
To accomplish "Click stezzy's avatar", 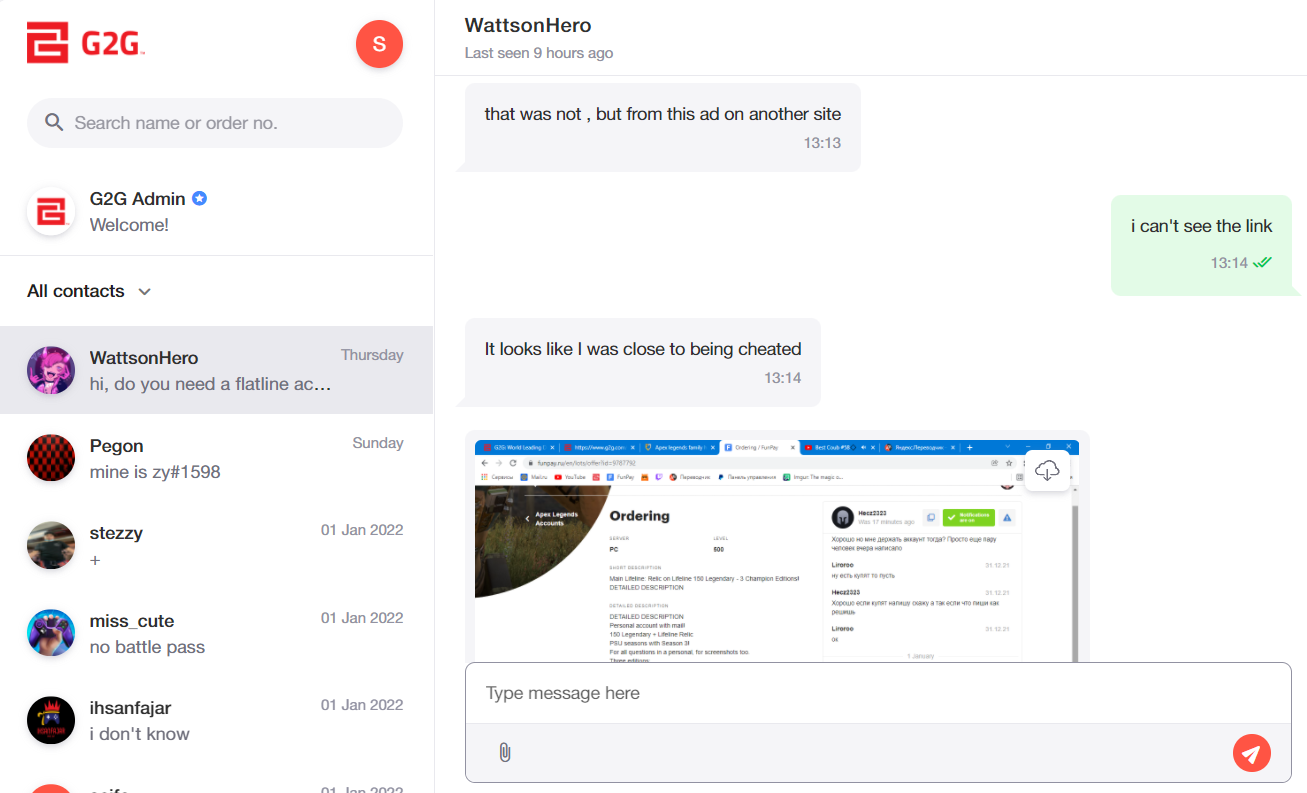I will (x=51, y=545).
